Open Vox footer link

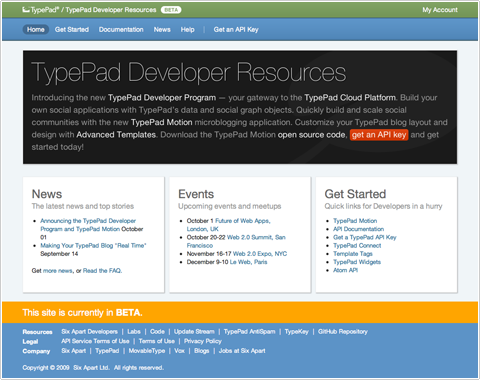click(x=179, y=351)
